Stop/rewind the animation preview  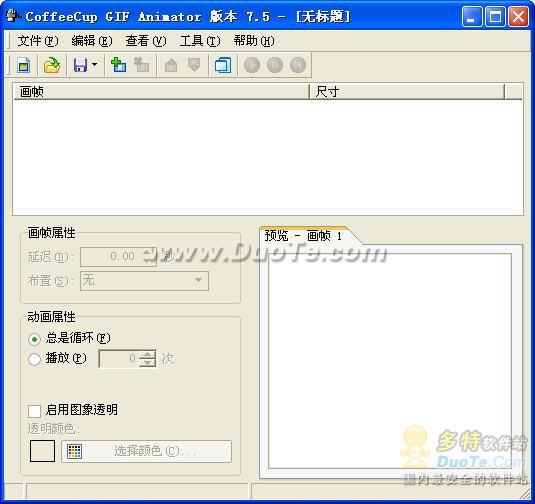tap(298, 65)
